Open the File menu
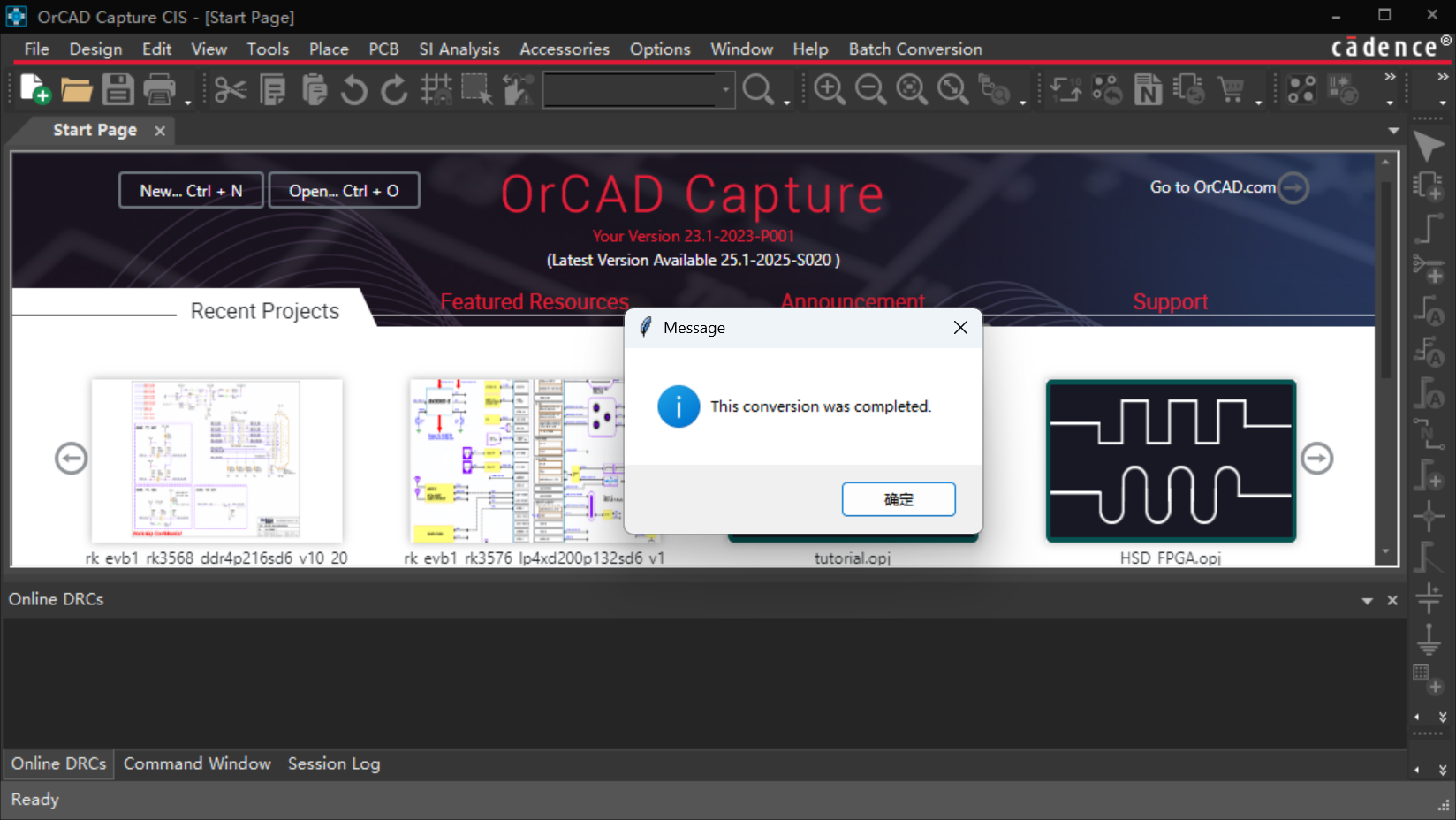The width and height of the screenshot is (1456, 820). (x=36, y=49)
